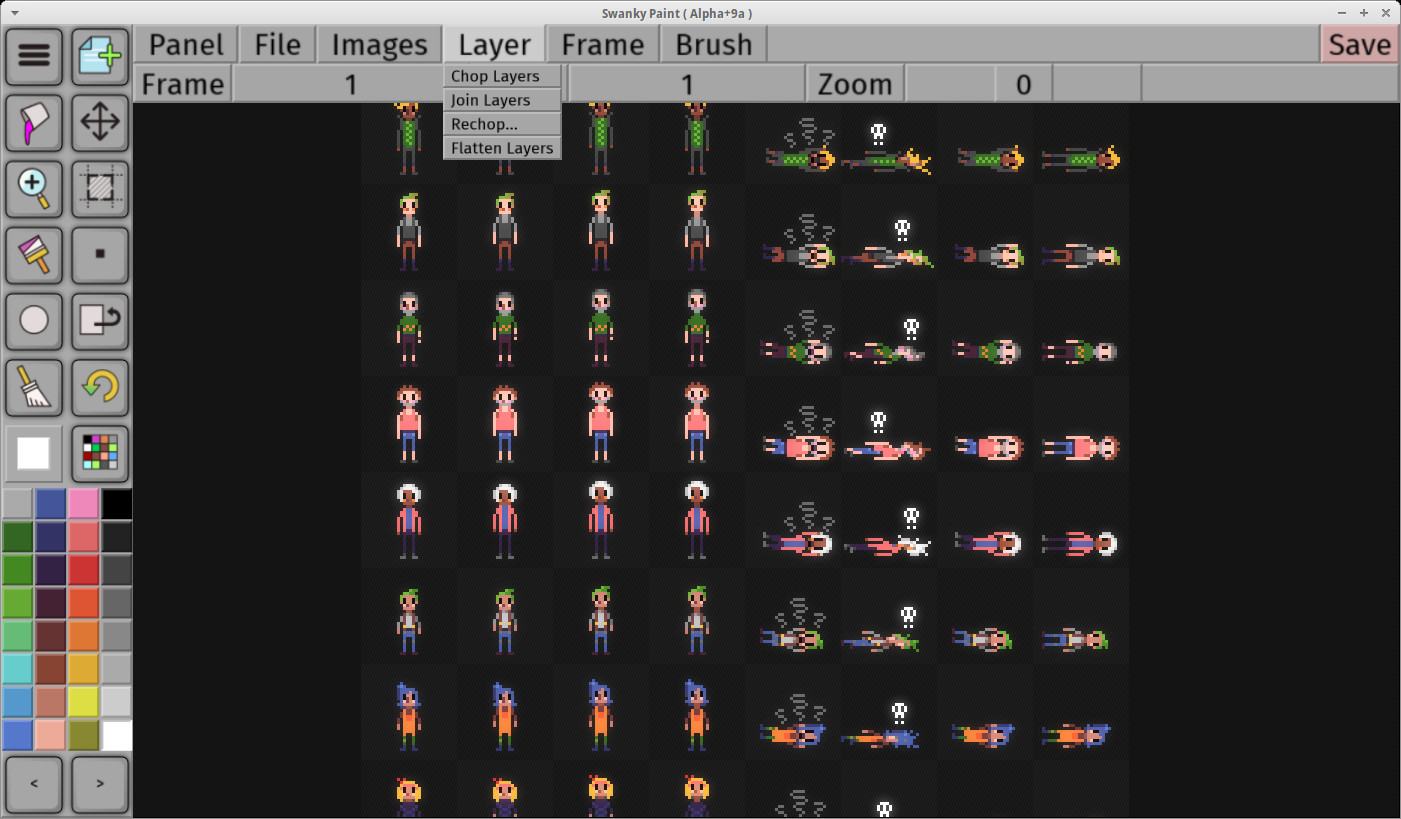The height and width of the screenshot is (819, 1401).
Task: Open the hamburger main menu
Action: click(34, 55)
